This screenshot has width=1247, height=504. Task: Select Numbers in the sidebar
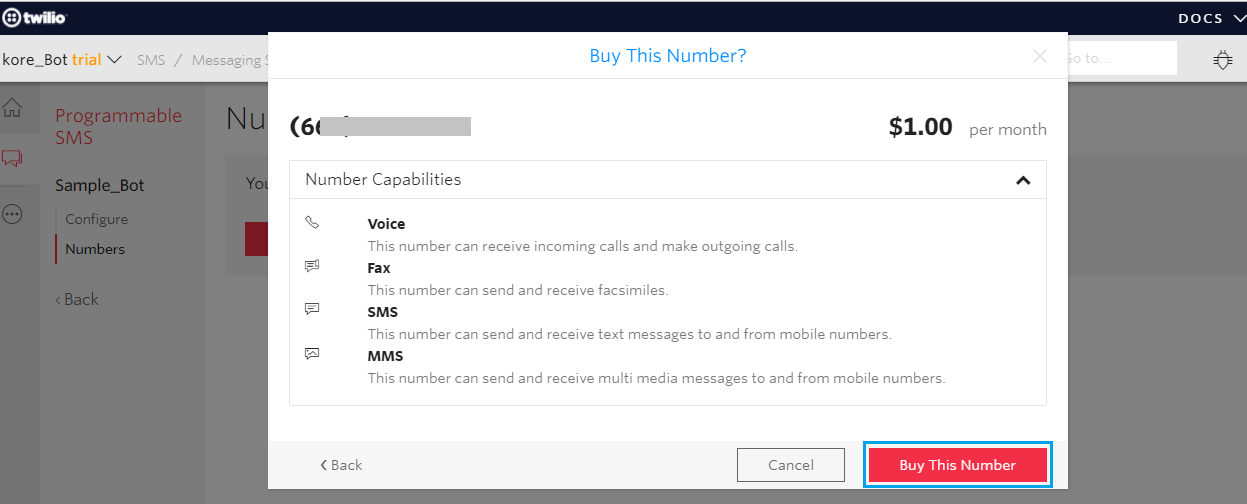click(x=95, y=249)
